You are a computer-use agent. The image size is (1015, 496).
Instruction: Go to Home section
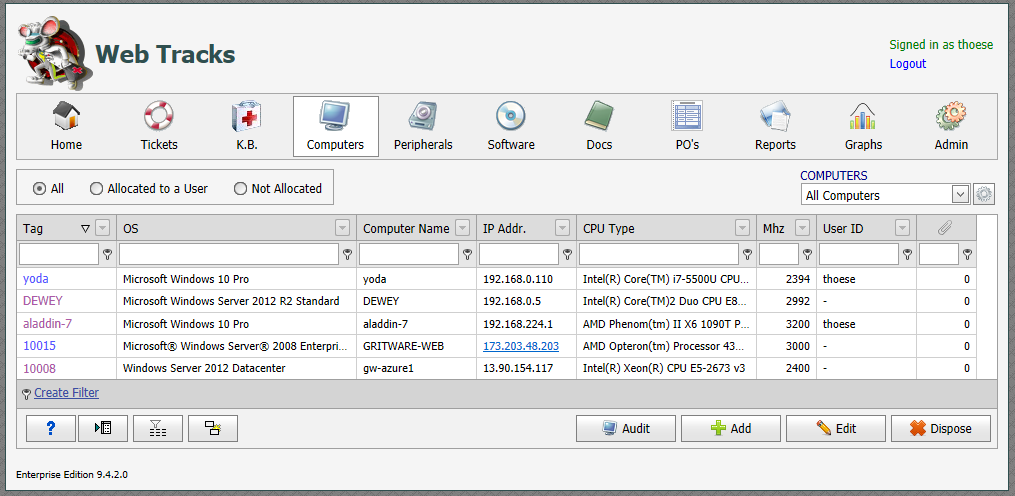tap(66, 127)
